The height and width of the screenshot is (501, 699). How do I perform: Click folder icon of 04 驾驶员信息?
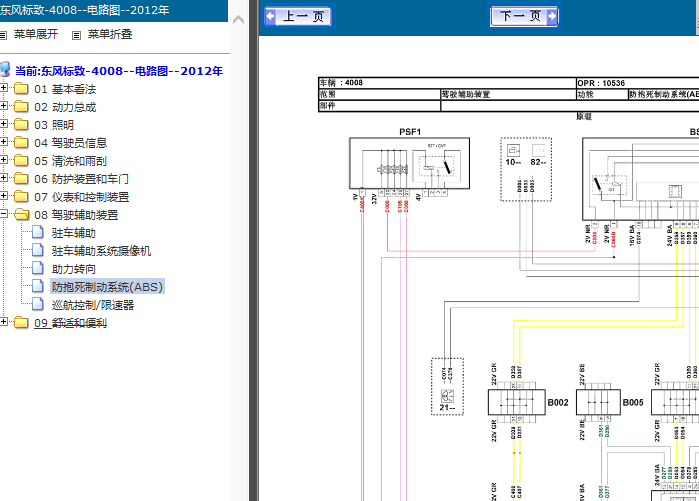(21, 143)
